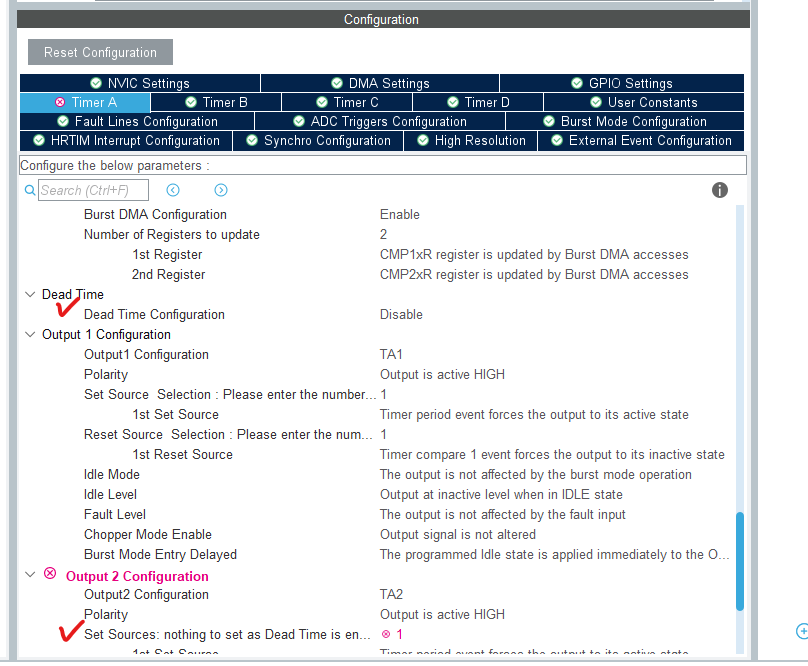Open ADC Triggers Configuration tab
The height and width of the screenshot is (666, 808).
(x=380, y=121)
